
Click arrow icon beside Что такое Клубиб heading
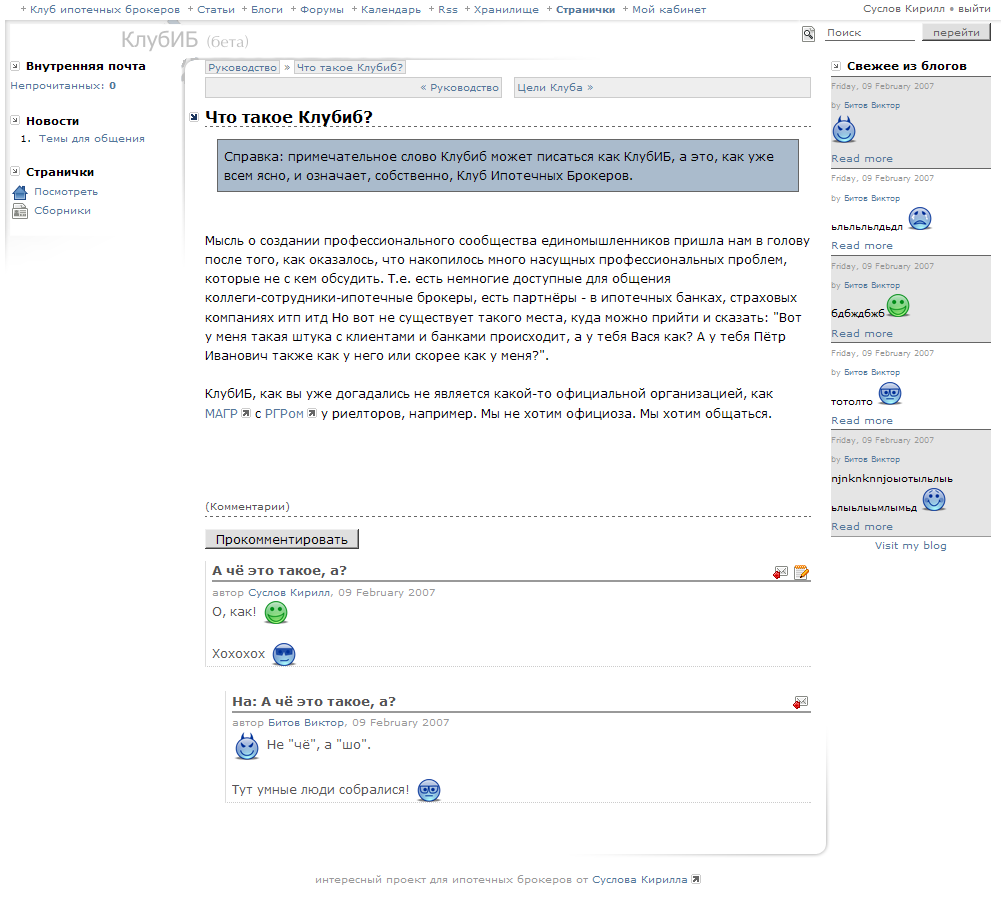tap(194, 119)
